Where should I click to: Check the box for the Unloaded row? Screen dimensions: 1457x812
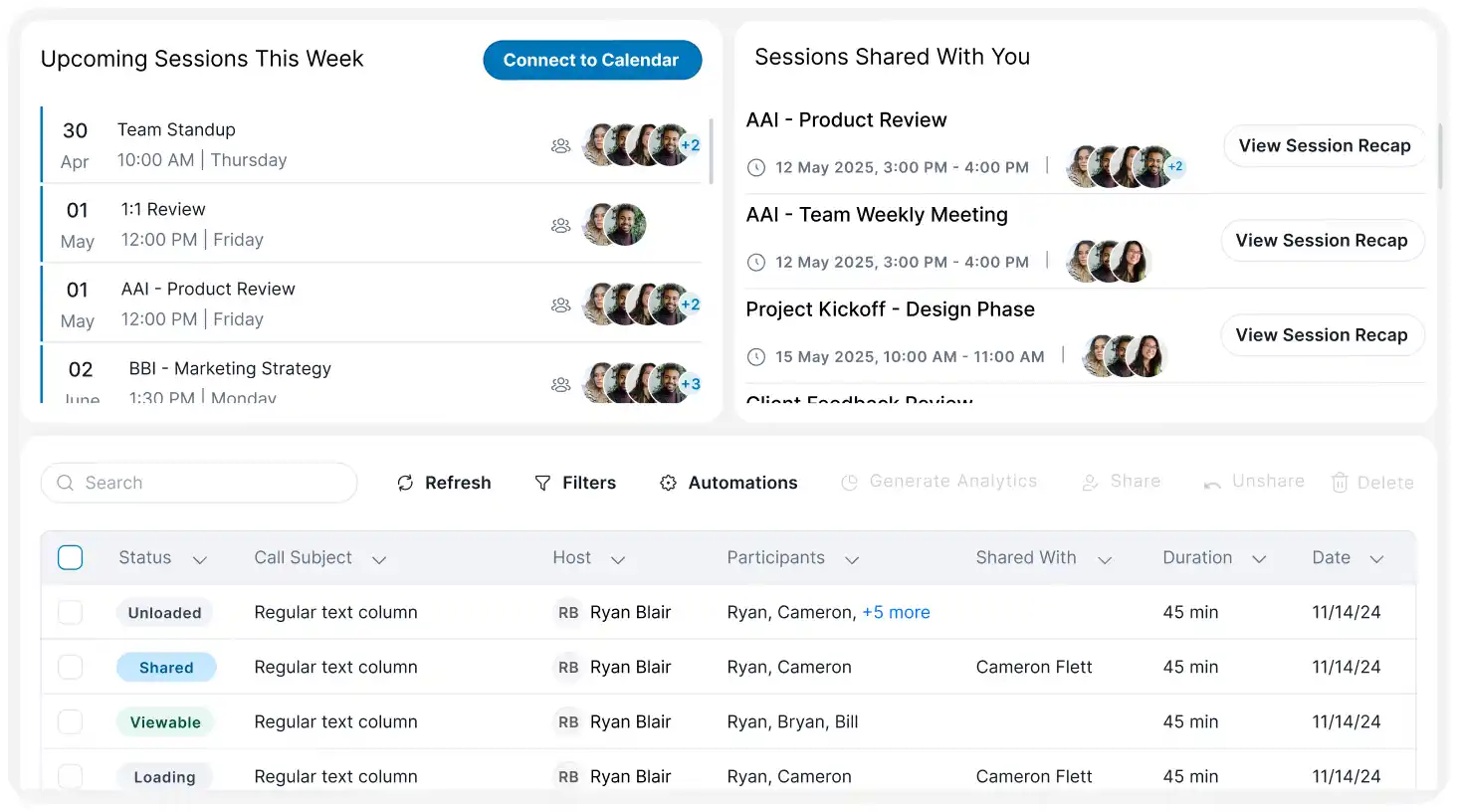click(x=71, y=613)
